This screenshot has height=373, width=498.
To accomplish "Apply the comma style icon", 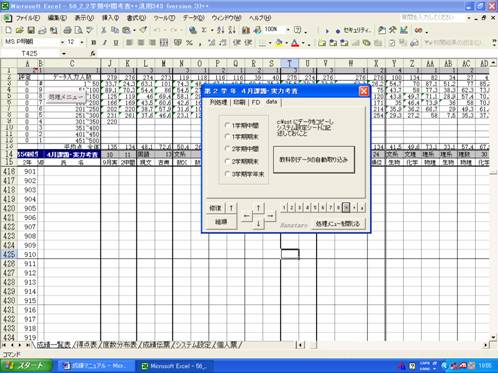I will 200,43.
